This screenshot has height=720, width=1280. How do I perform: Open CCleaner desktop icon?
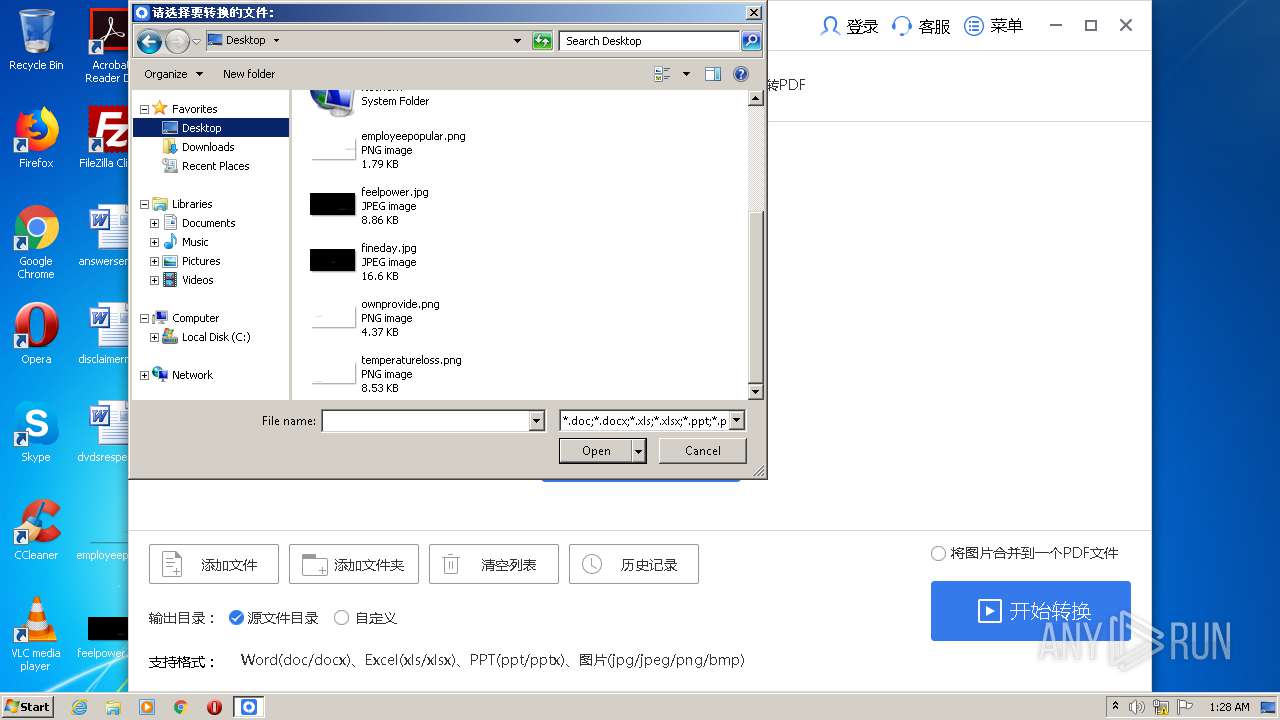click(36, 530)
